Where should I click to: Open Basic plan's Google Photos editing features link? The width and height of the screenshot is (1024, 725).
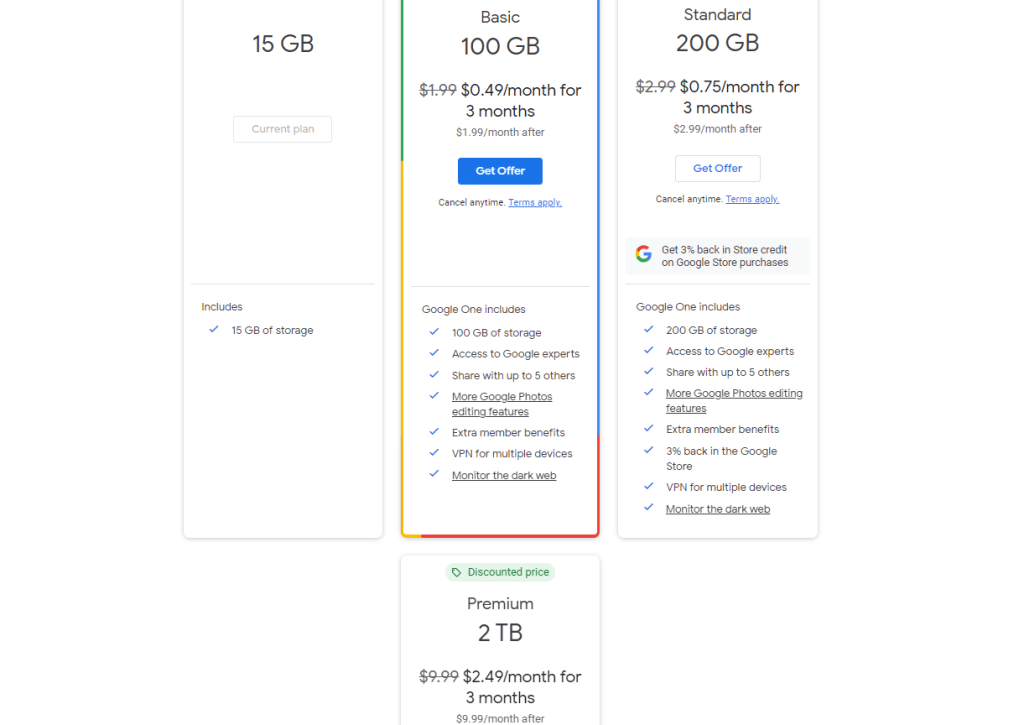501,404
